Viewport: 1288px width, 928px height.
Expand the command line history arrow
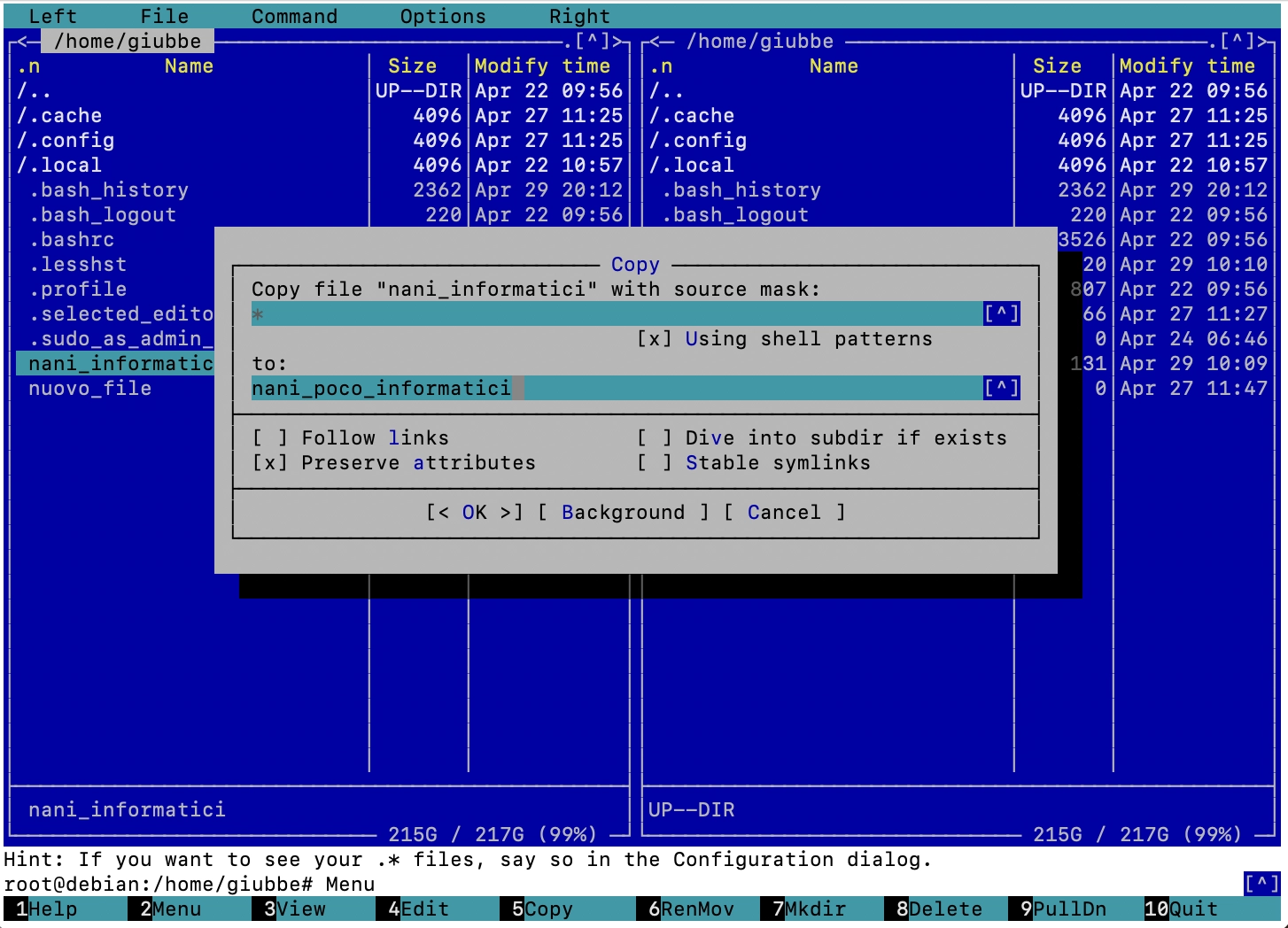[x=1261, y=884]
